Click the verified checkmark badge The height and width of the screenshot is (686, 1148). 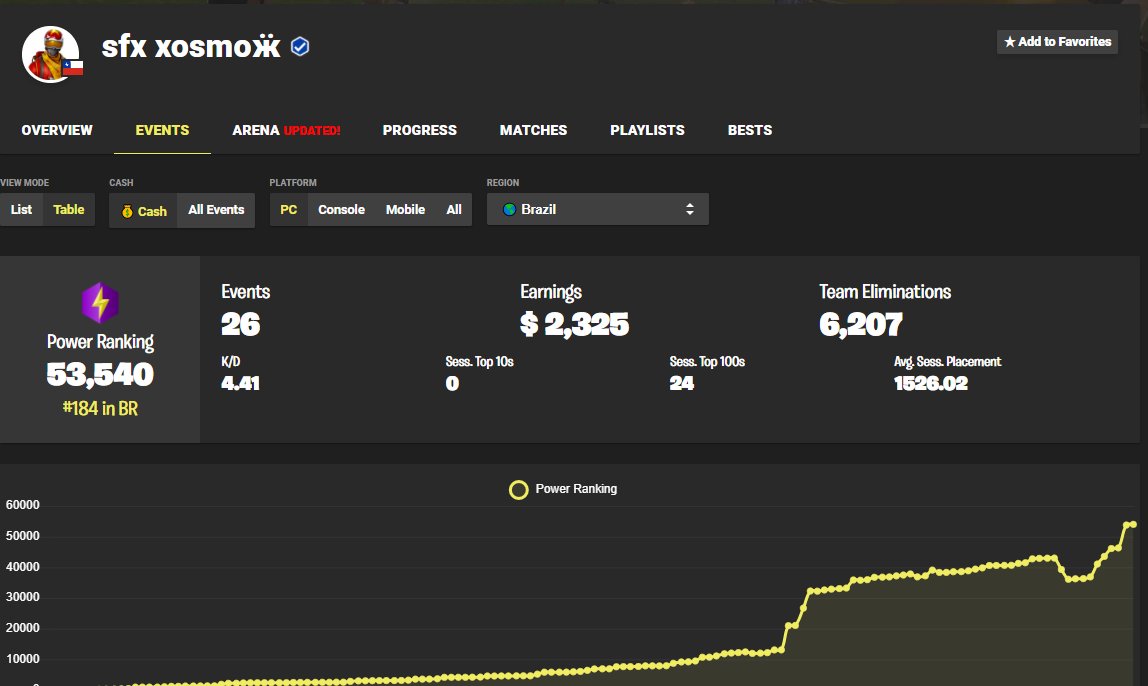tap(300, 47)
